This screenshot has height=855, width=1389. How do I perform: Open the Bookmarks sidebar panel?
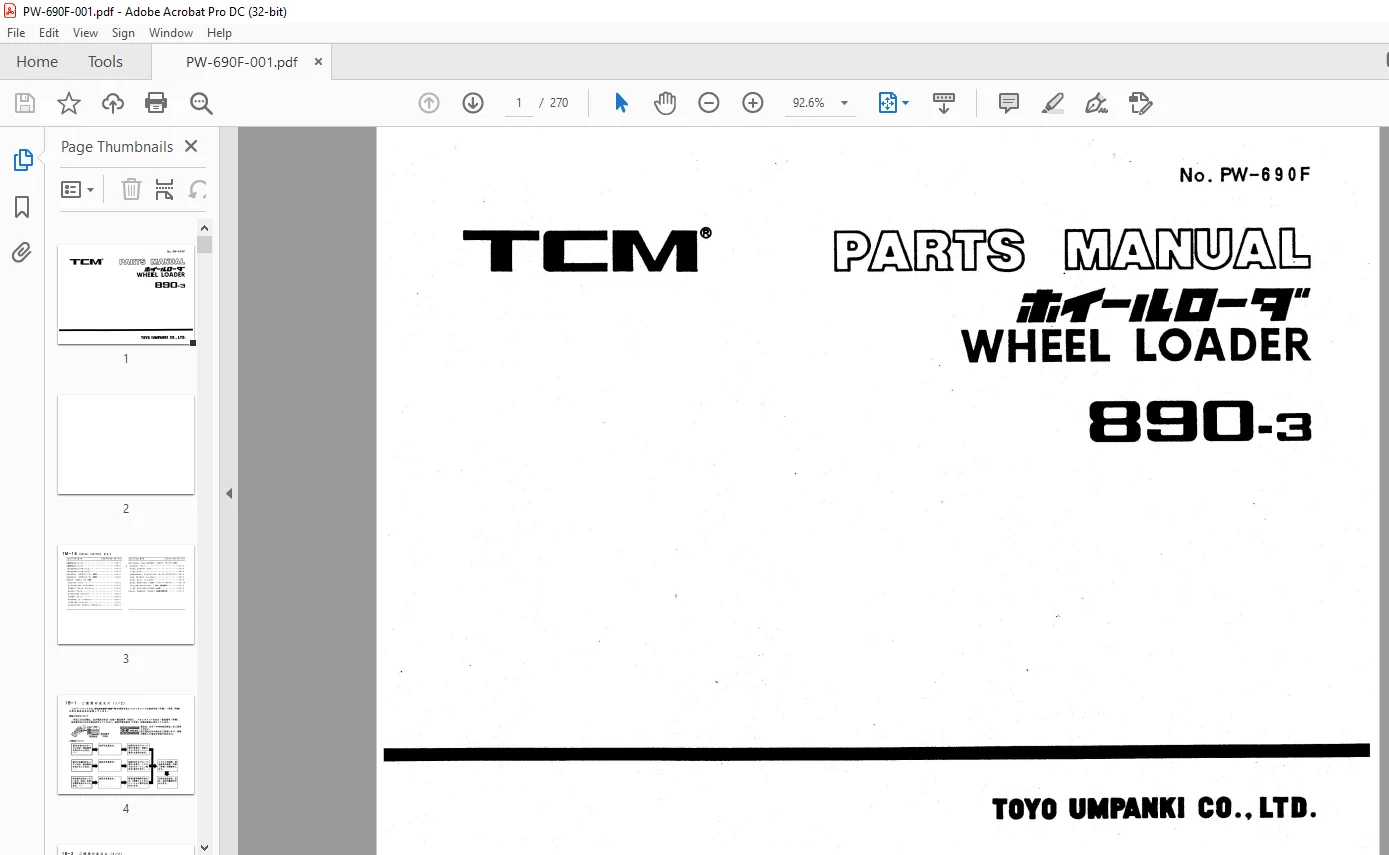coord(22,207)
